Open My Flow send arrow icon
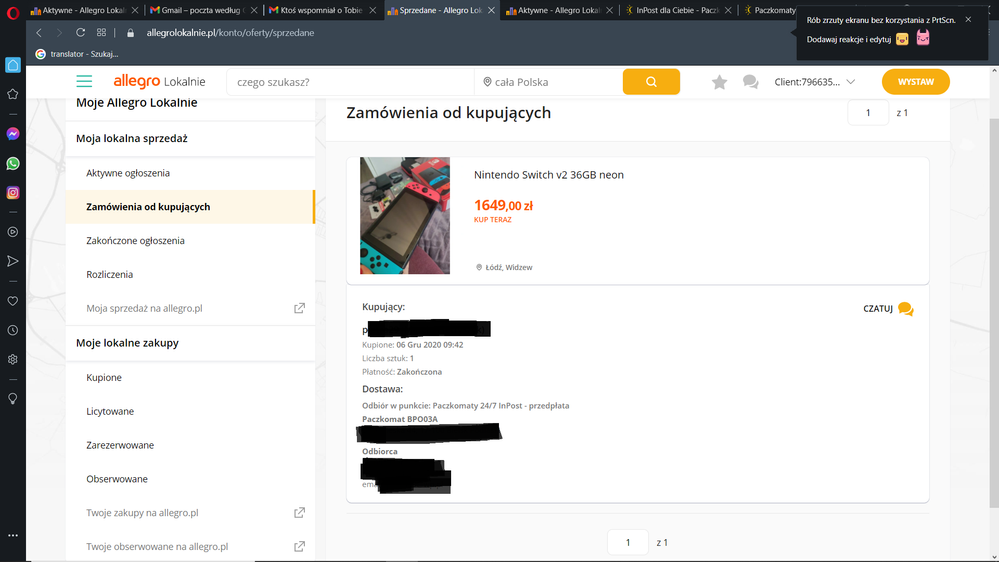This screenshot has width=999, height=562. [13, 261]
